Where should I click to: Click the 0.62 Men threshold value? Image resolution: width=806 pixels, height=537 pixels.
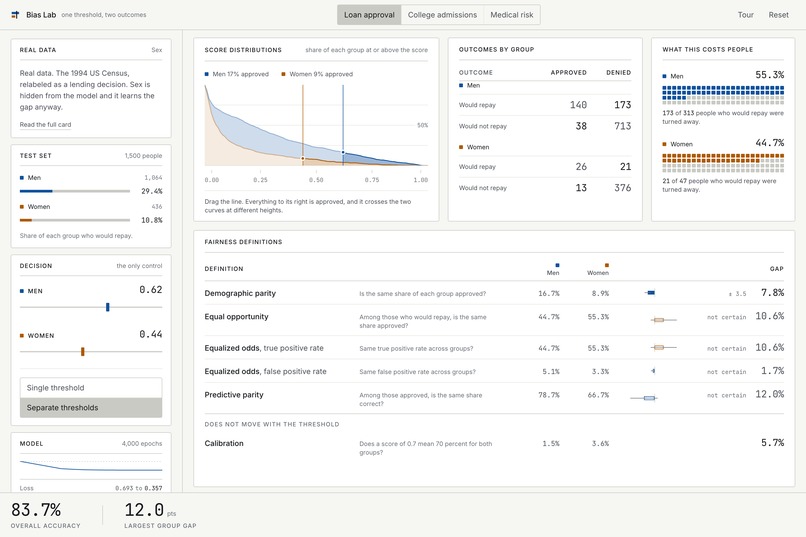pos(151,290)
